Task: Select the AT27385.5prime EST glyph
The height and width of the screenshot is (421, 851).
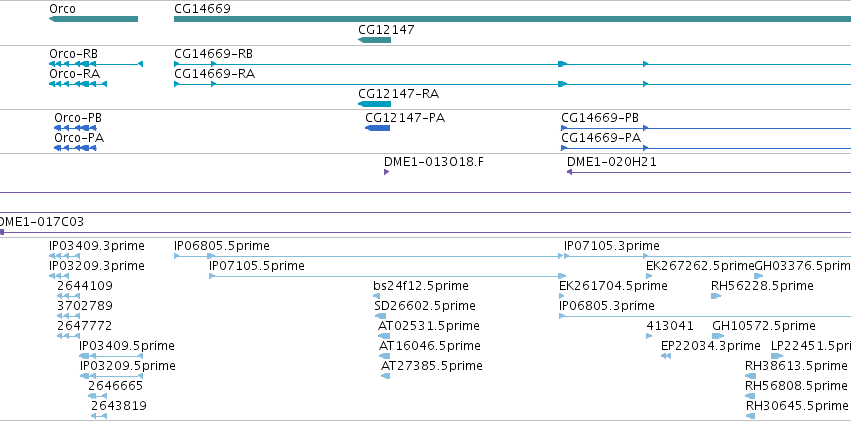Action: click(385, 376)
